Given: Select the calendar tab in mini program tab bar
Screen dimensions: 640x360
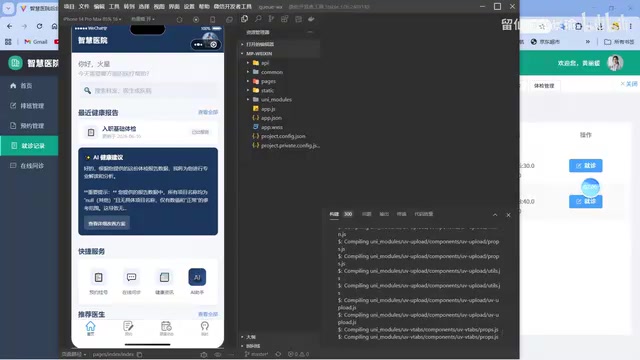Looking at the screenshot, I should click(166, 328).
